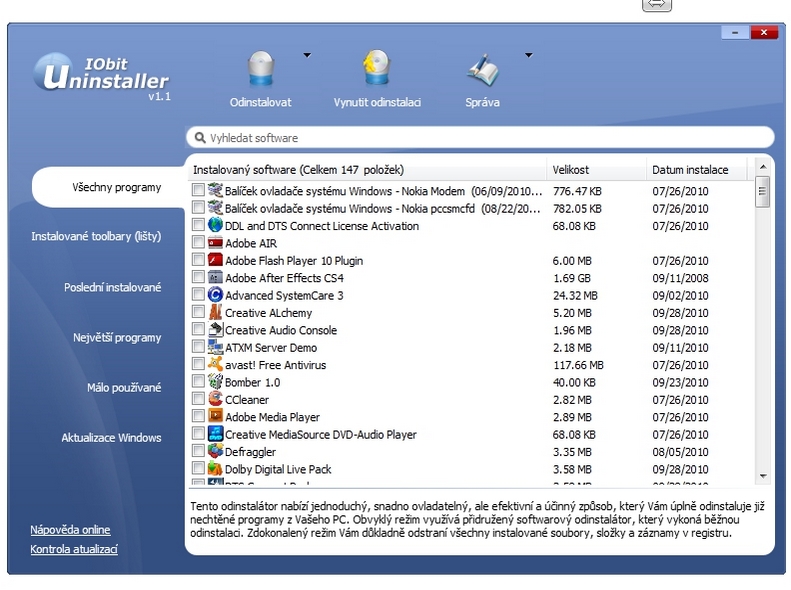The image size is (791, 590).
Task: Select Creative Audio Console row text
Action: tap(281, 330)
